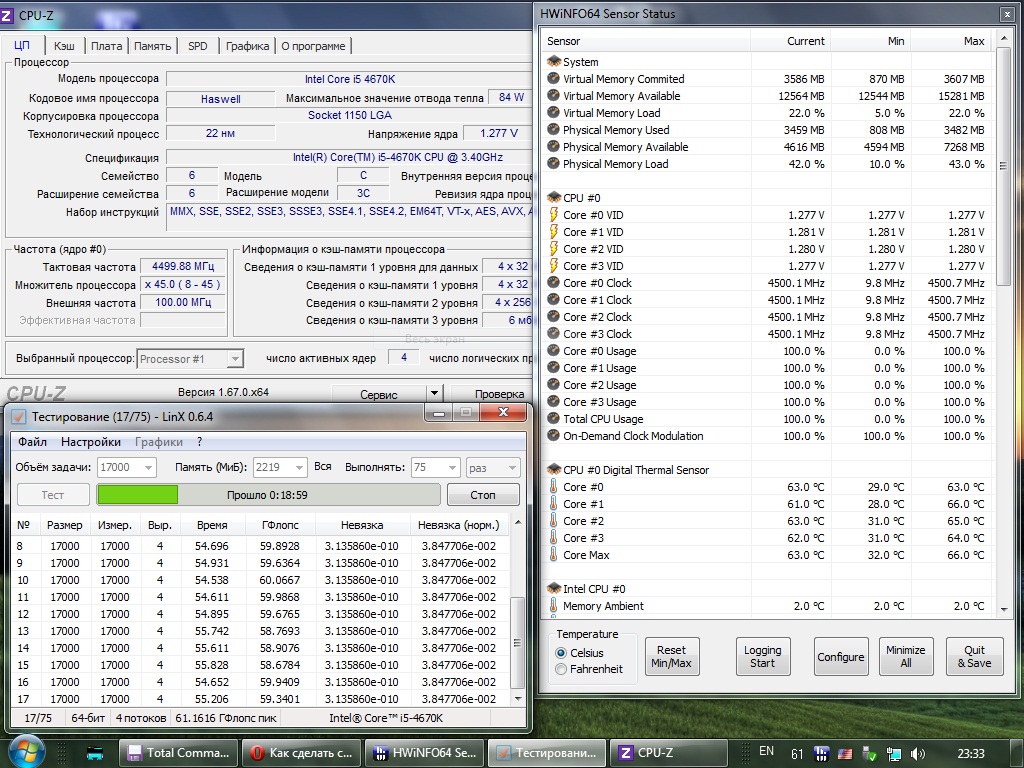Open the network icon in the system tray
The image size is (1024, 768).
(893, 754)
